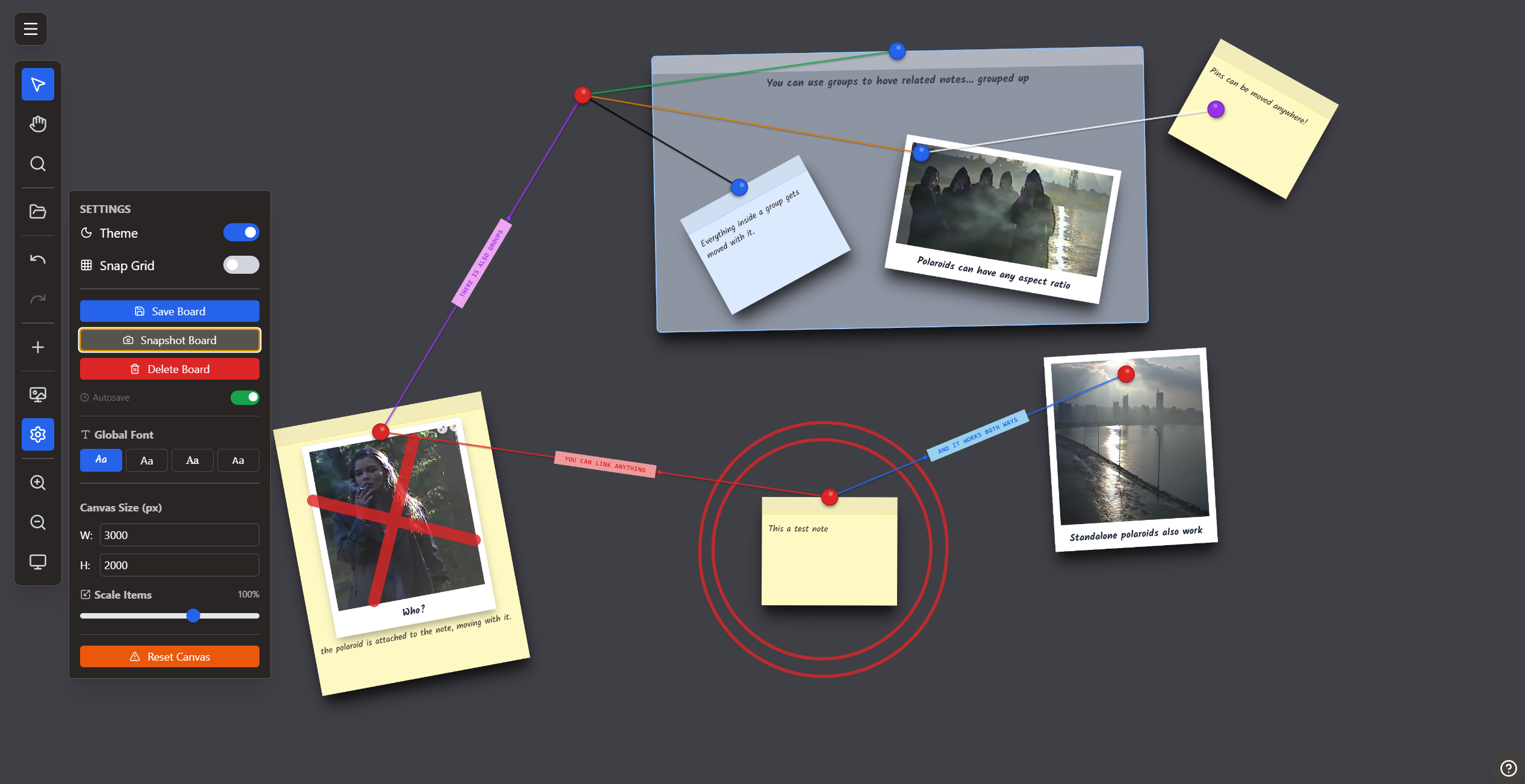1525x784 pixels.
Task: Click the Save Board button
Action: pyautogui.click(x=170, y=311)
